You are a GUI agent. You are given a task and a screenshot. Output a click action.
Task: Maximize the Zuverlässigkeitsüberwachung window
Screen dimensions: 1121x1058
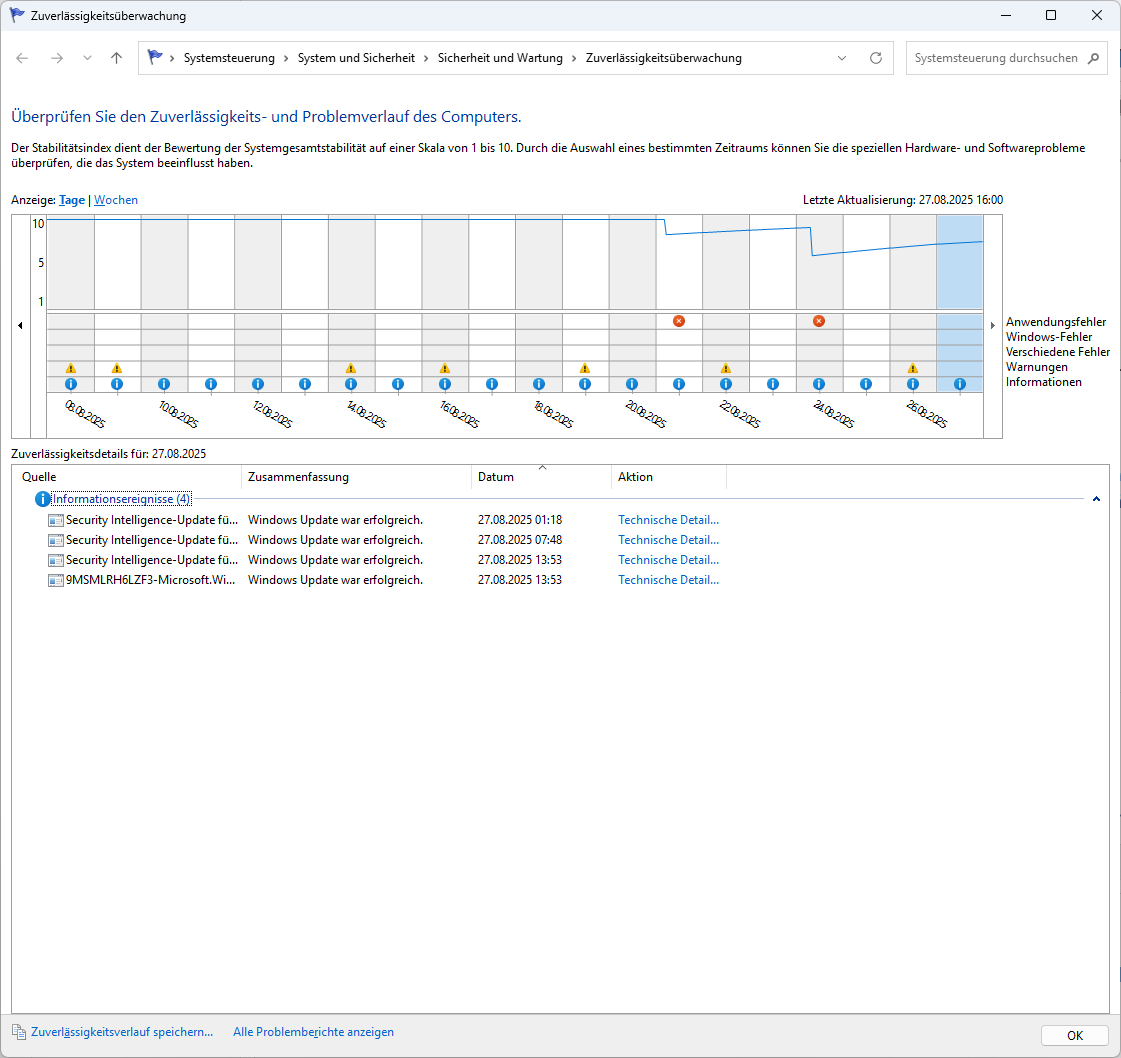coord(1051,15)
